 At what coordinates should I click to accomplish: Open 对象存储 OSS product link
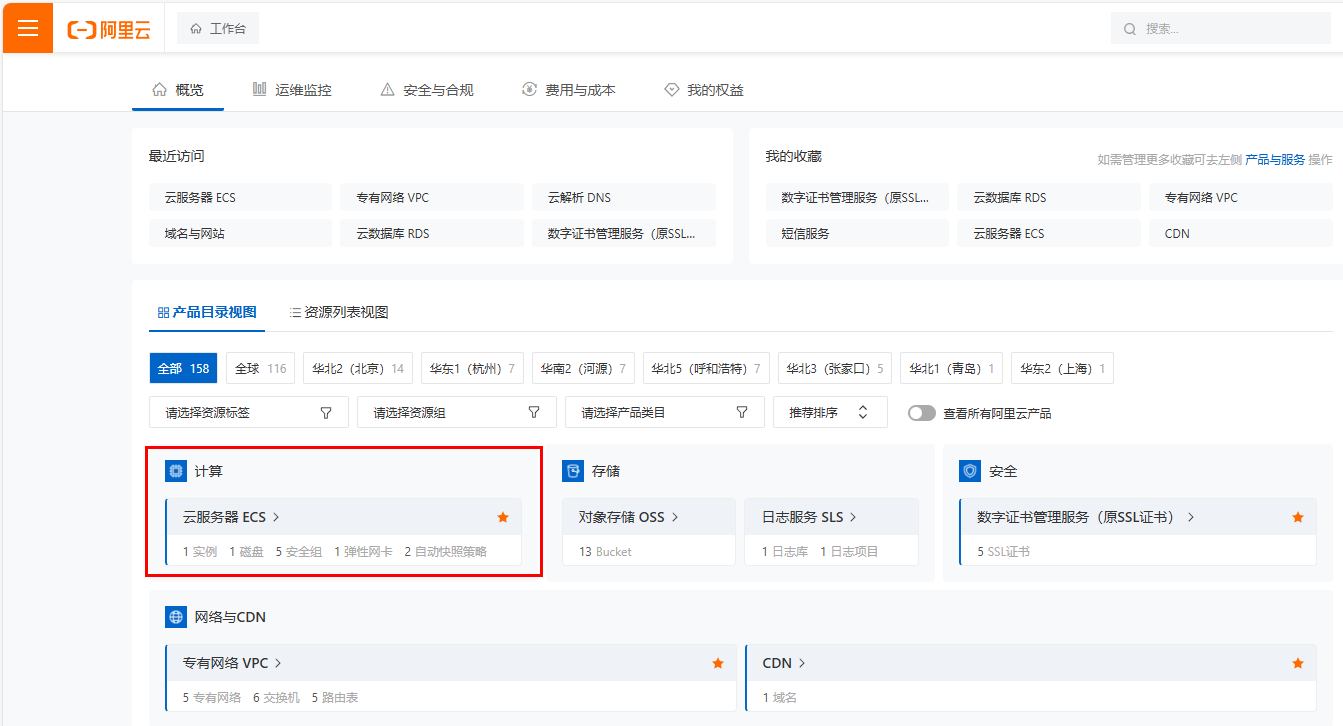click(x=628, y=517)
